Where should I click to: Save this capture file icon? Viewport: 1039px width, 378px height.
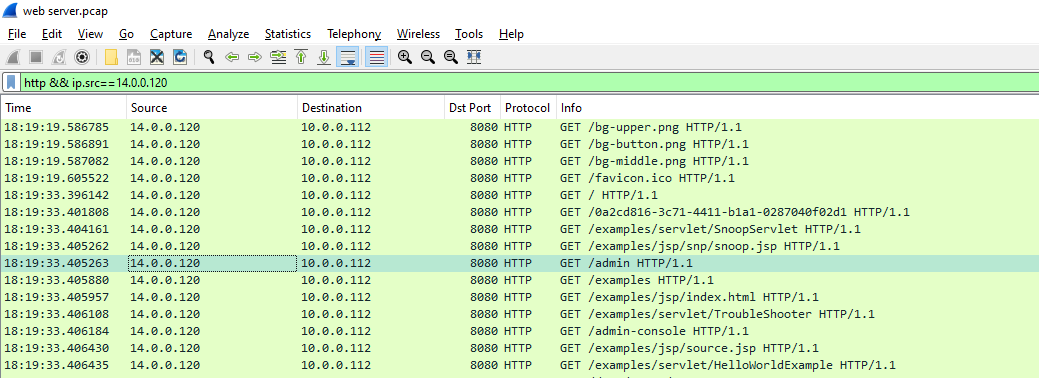pyautogui.click(x=134, y=57)
